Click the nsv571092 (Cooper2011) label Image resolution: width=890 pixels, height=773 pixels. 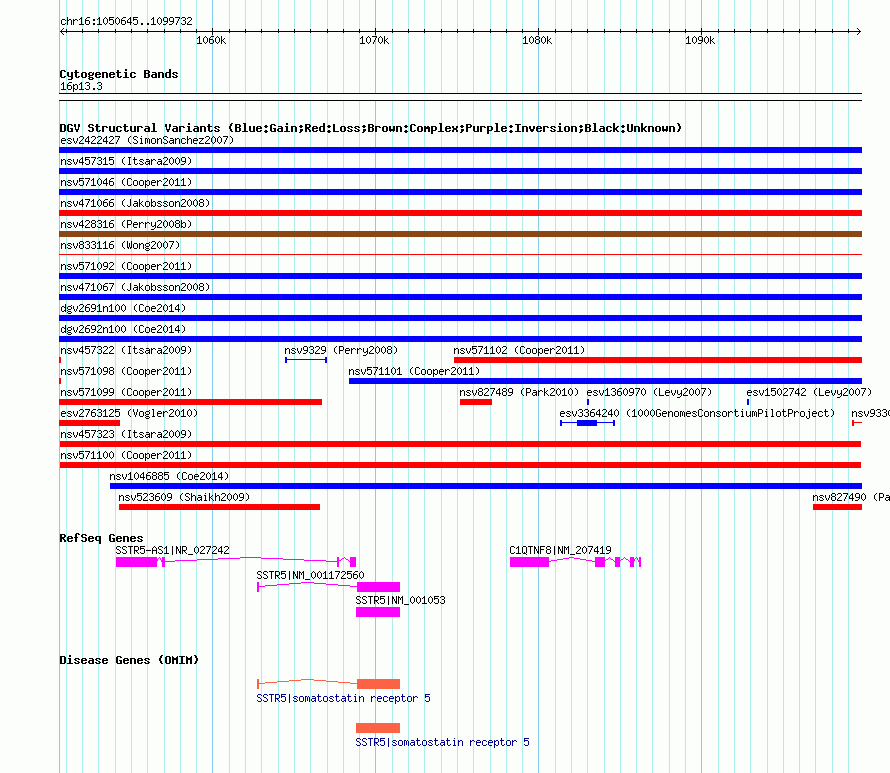coord(126,266)
